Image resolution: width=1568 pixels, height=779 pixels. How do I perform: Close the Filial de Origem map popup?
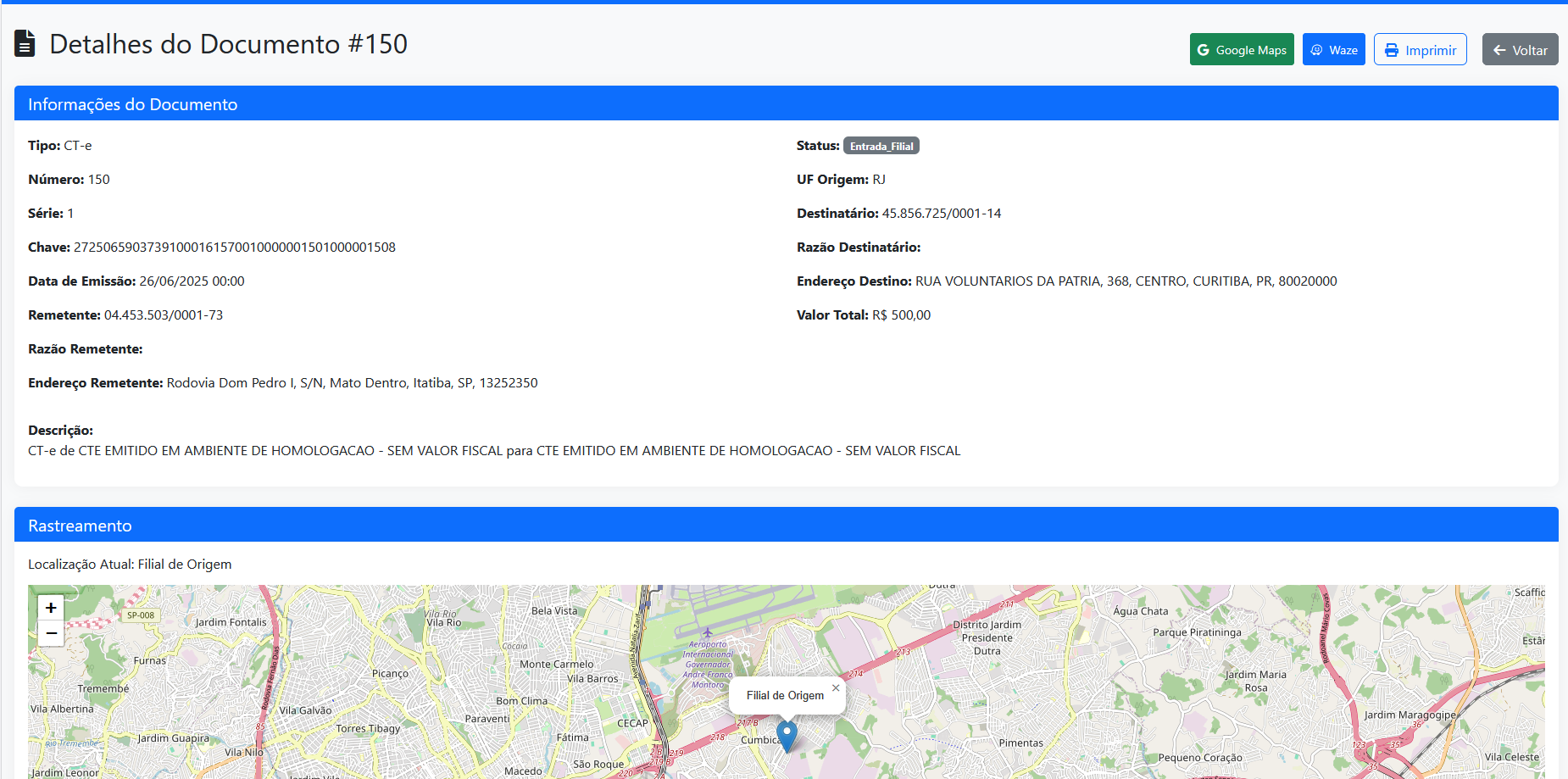click(x=836, y=687)
